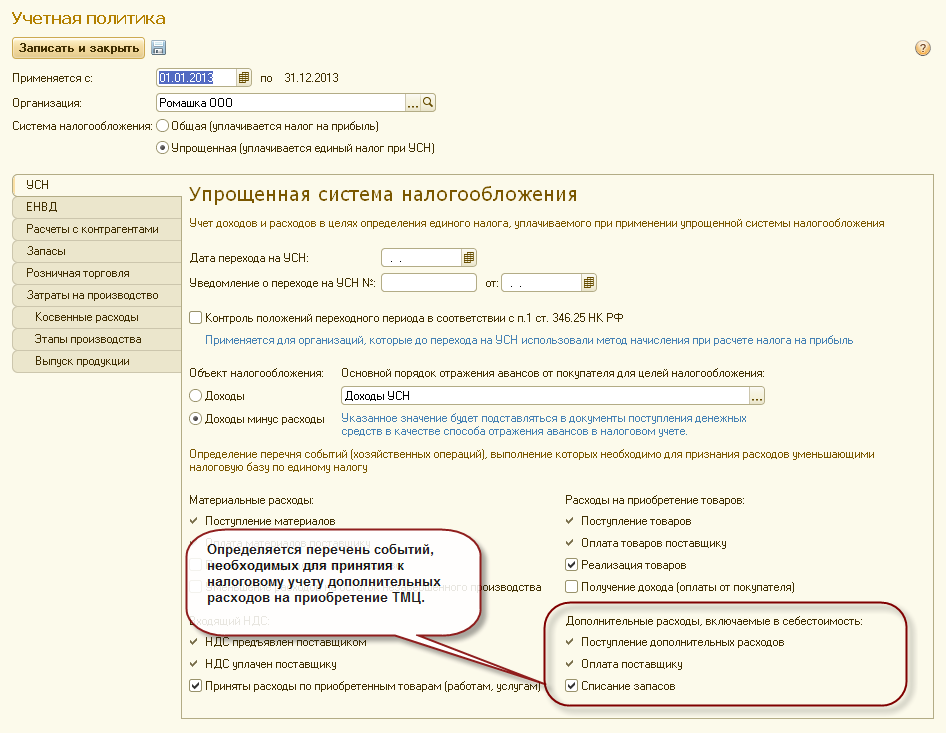
Task: Open Этапы производства subsection
Action: click(x=97, y=339)
